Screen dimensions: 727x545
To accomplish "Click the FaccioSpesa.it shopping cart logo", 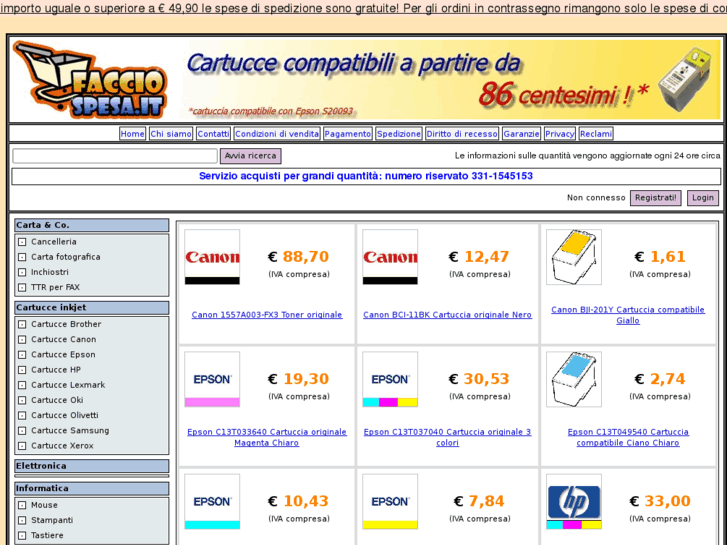I will coord(89,79).
